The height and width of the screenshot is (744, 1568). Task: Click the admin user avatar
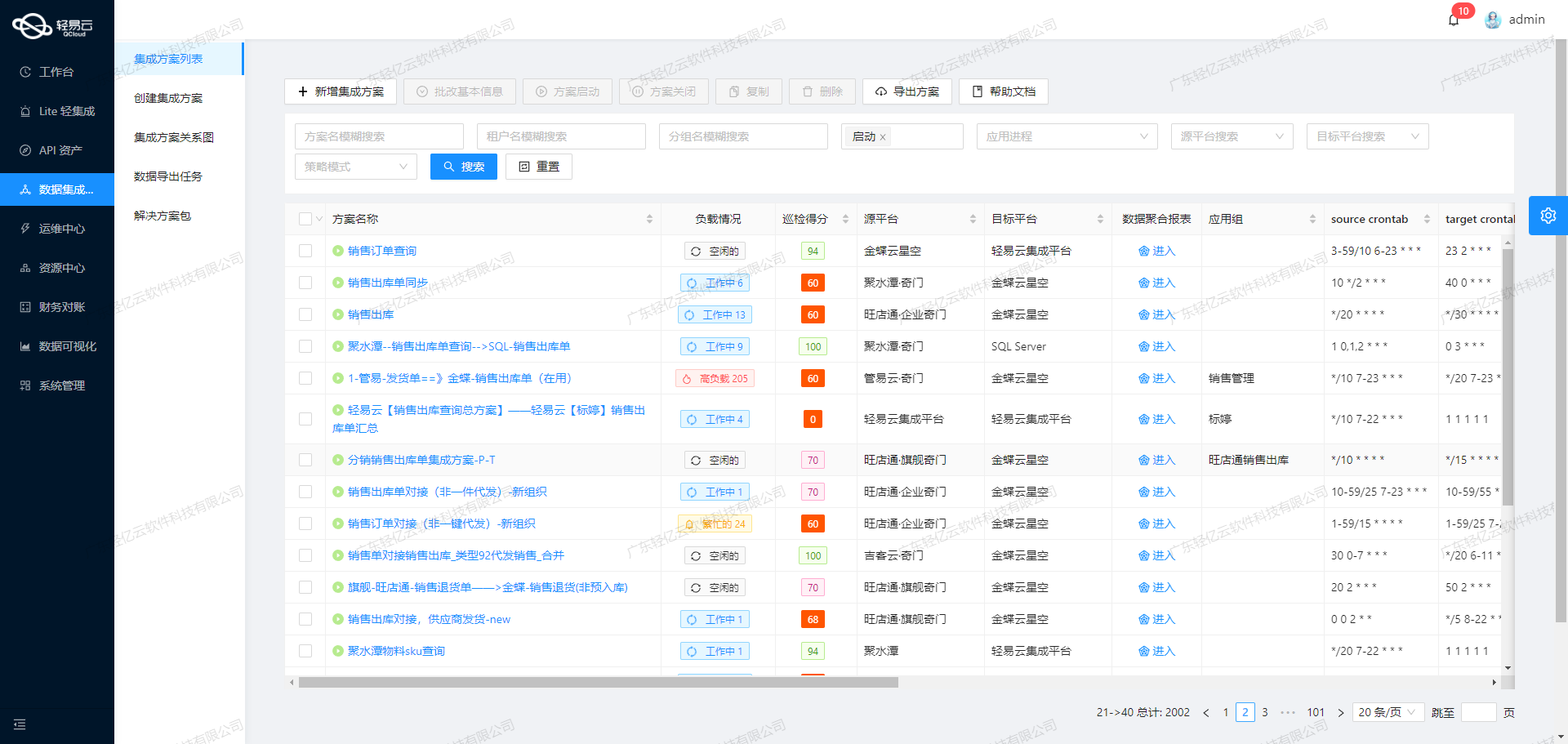(x=1493, y=20)
